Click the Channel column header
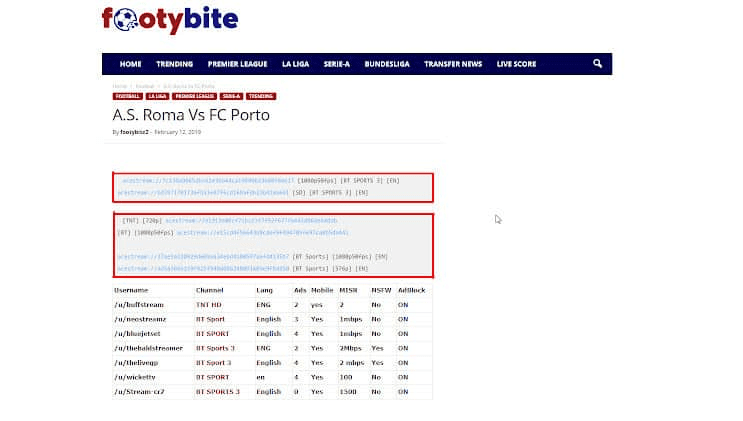The image size is (743, 421). coord(209,290)
